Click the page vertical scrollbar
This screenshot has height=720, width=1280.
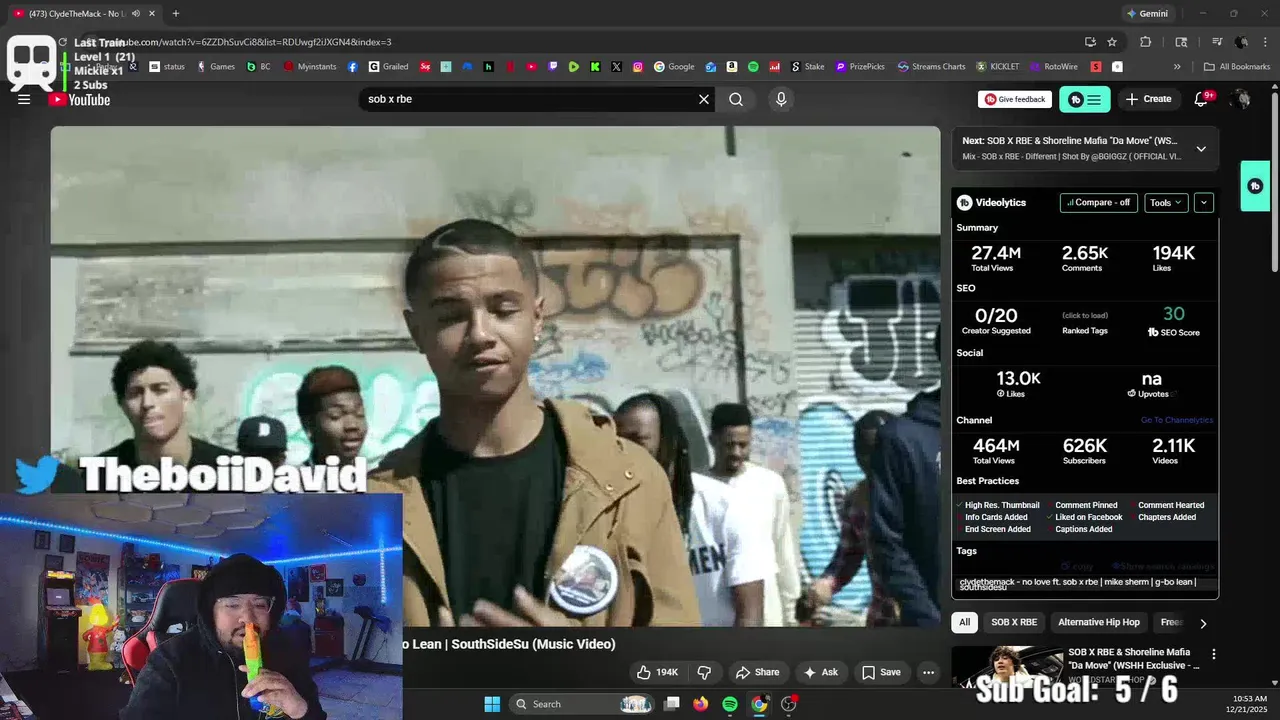(x=1274, y=180)
